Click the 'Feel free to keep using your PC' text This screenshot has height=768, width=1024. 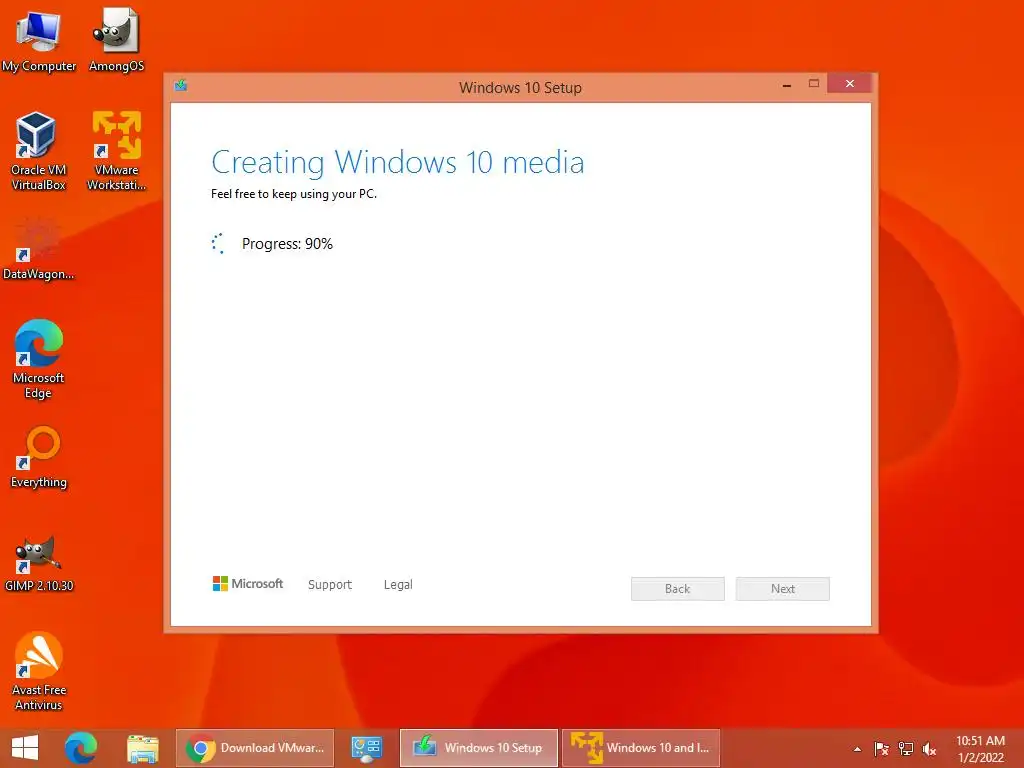click(294, 194)
